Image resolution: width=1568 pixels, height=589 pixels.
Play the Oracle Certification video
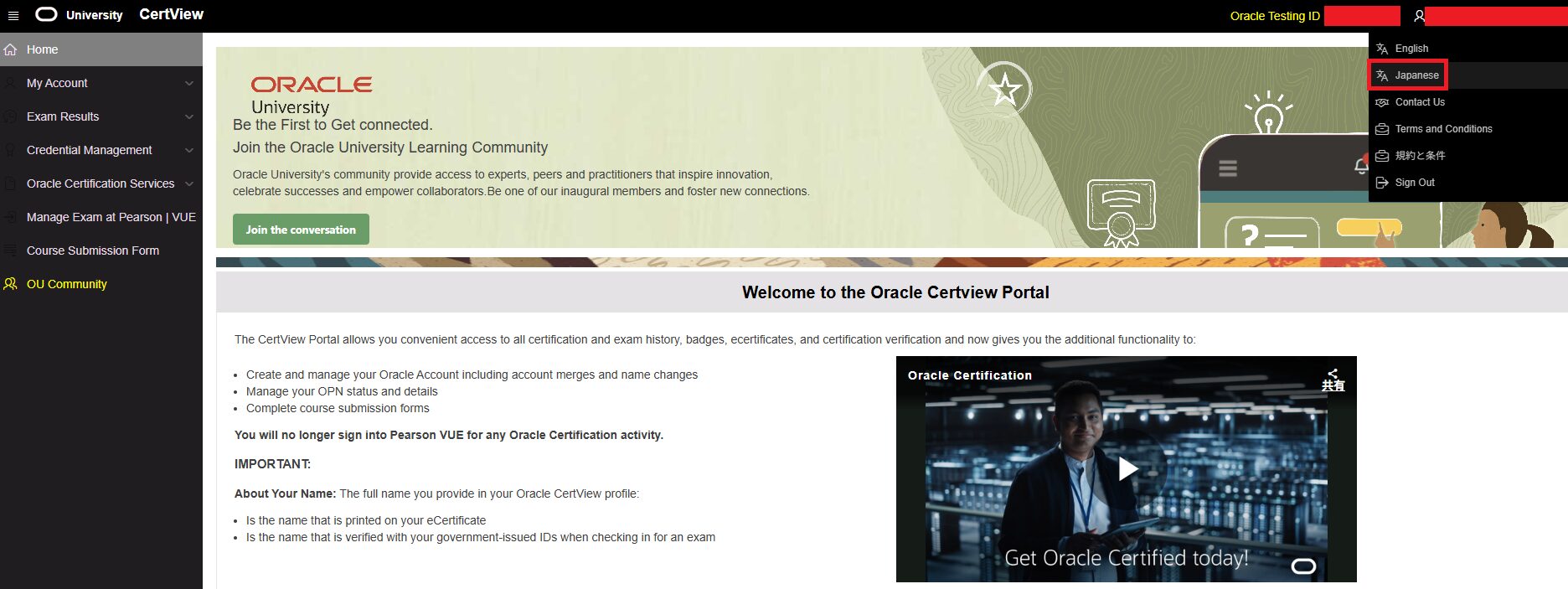(1127, 468)
